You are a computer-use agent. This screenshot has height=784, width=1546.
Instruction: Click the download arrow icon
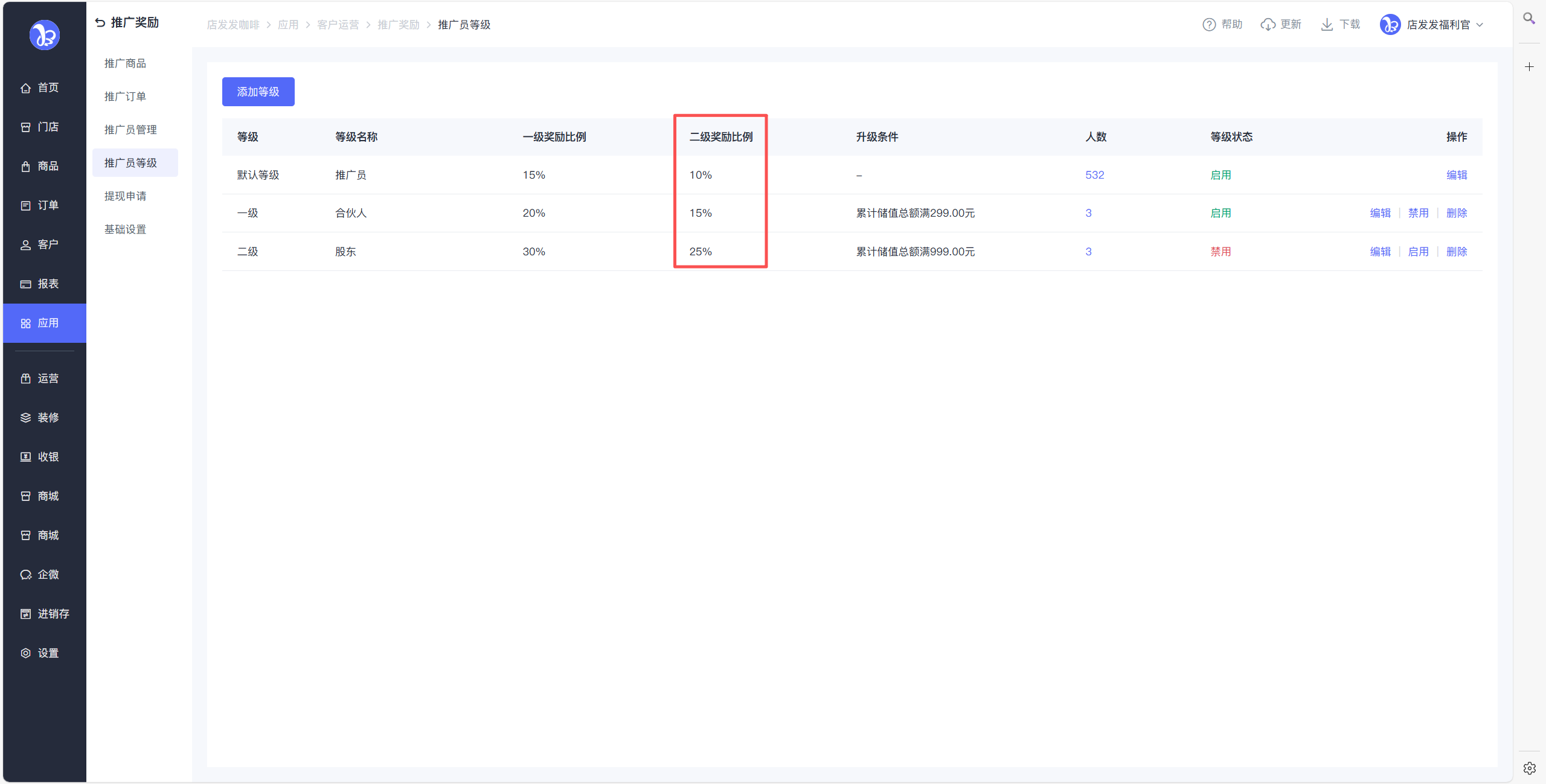click(x=1327, y=25)
